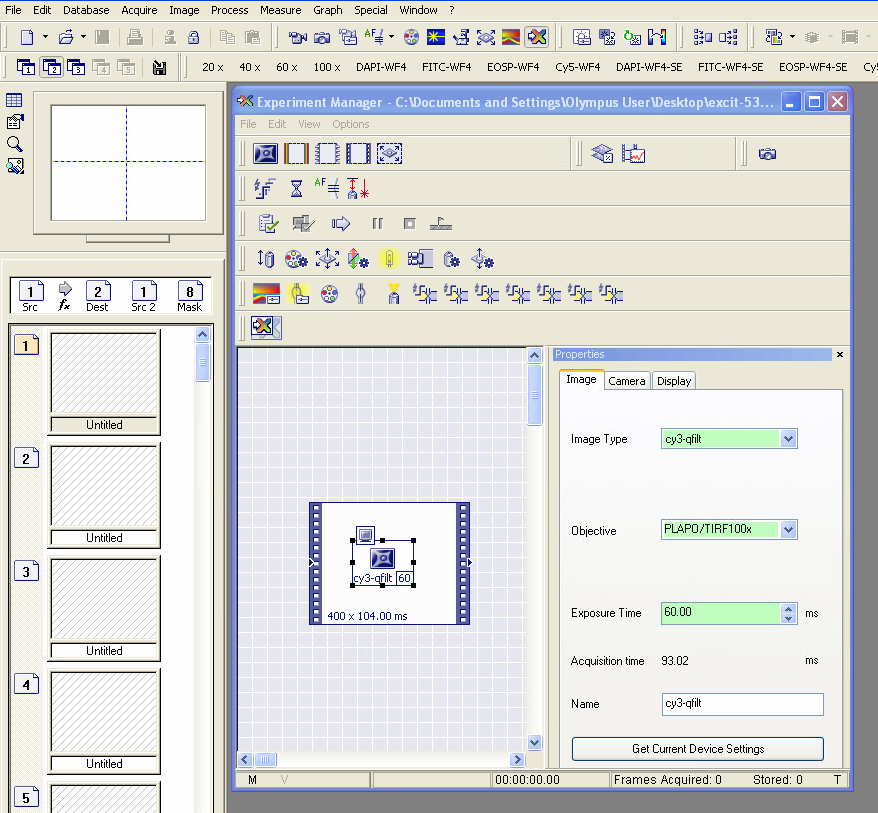Screen dimensions: 878x813
Task: Click the camera snapshot icon in Experiment Manager
Action: tap(767, 154)
